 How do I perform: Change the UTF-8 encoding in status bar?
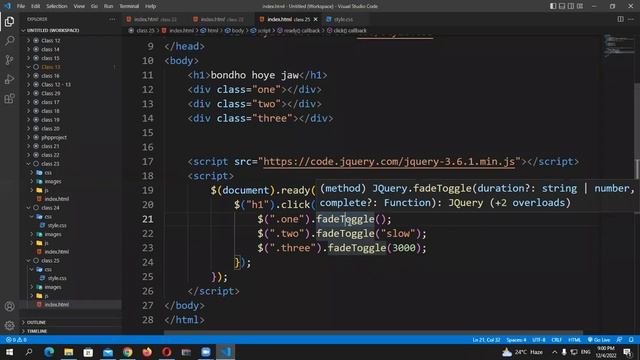click(539, 340)
